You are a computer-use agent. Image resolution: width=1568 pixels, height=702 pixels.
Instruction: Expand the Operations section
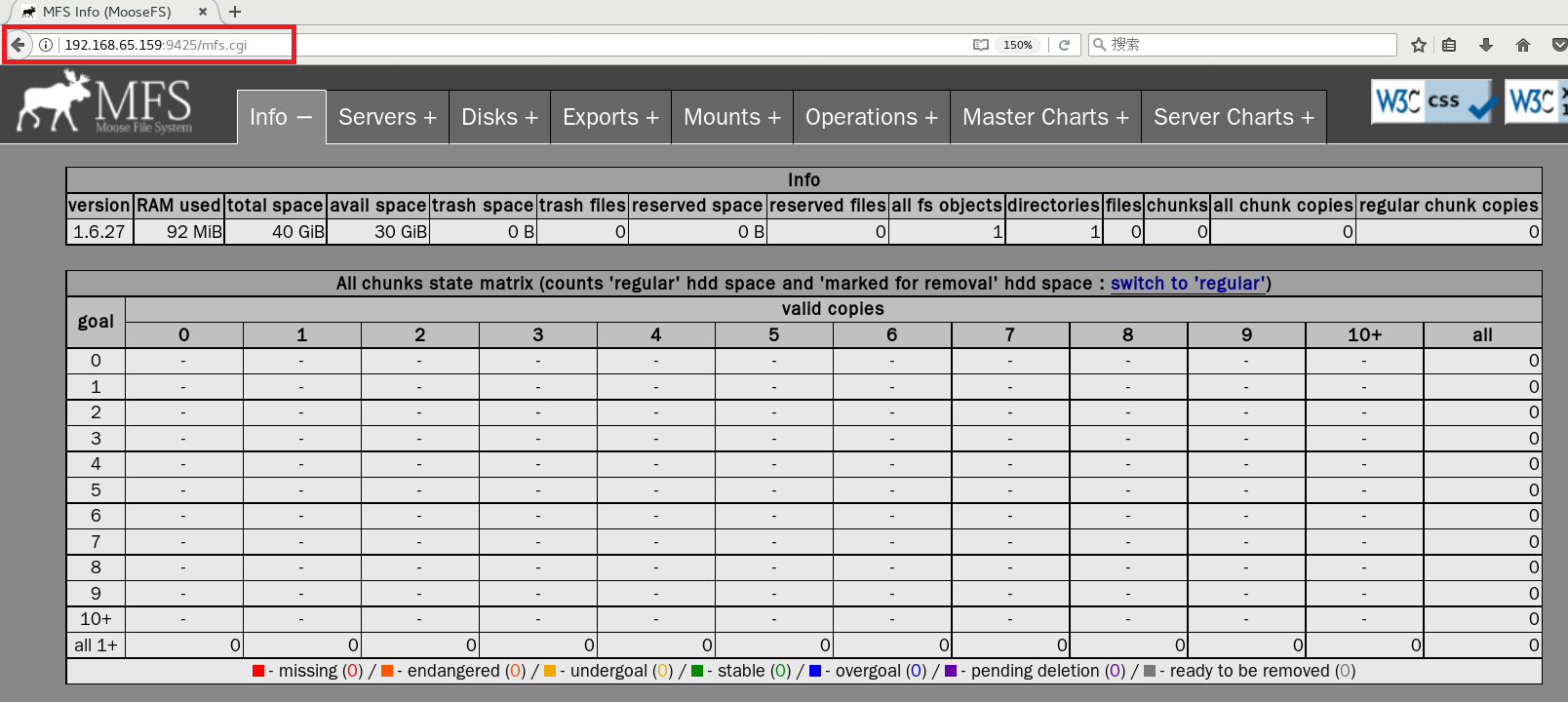[x=872, y=117]
